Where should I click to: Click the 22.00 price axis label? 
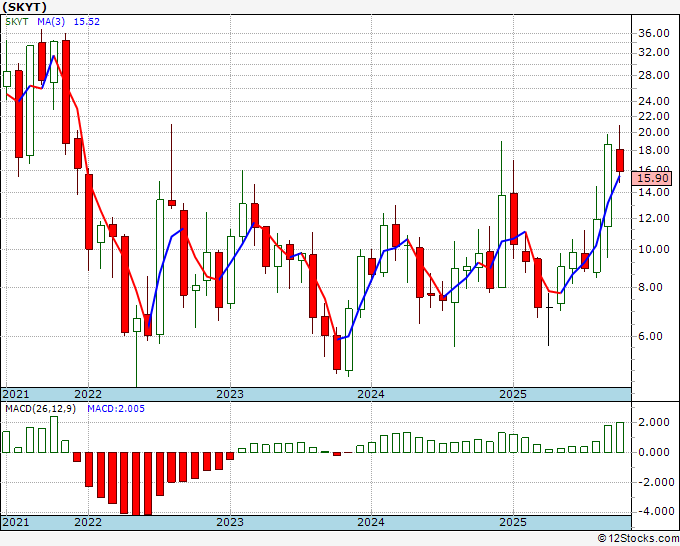[x=654, y=116]
